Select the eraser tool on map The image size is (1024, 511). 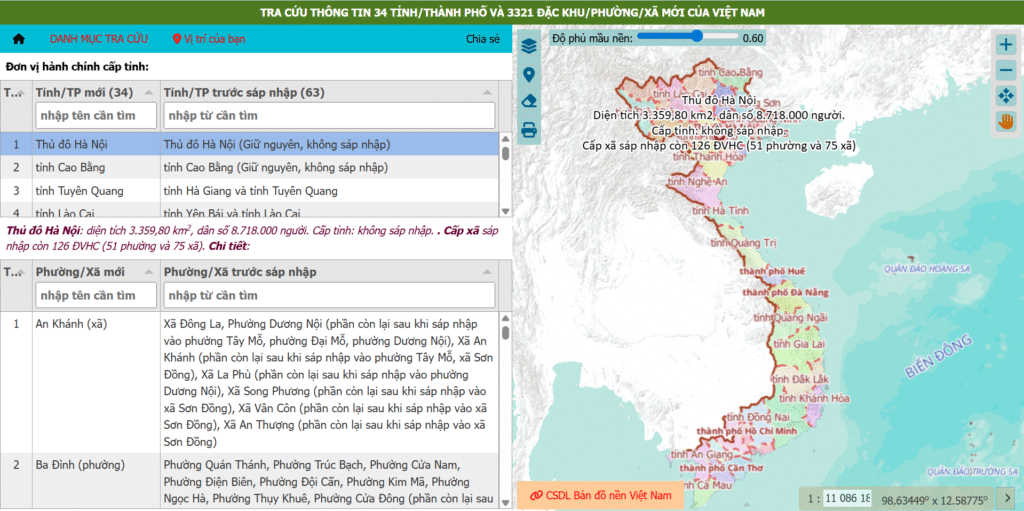pos(529,101)
